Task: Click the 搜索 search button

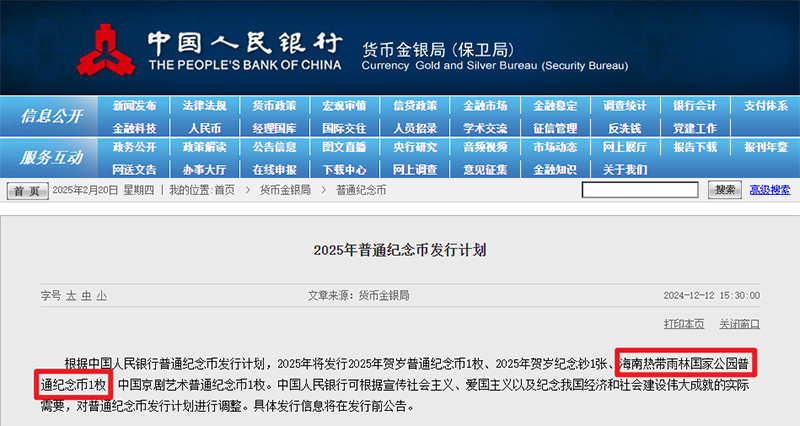Action: (724, 190)
